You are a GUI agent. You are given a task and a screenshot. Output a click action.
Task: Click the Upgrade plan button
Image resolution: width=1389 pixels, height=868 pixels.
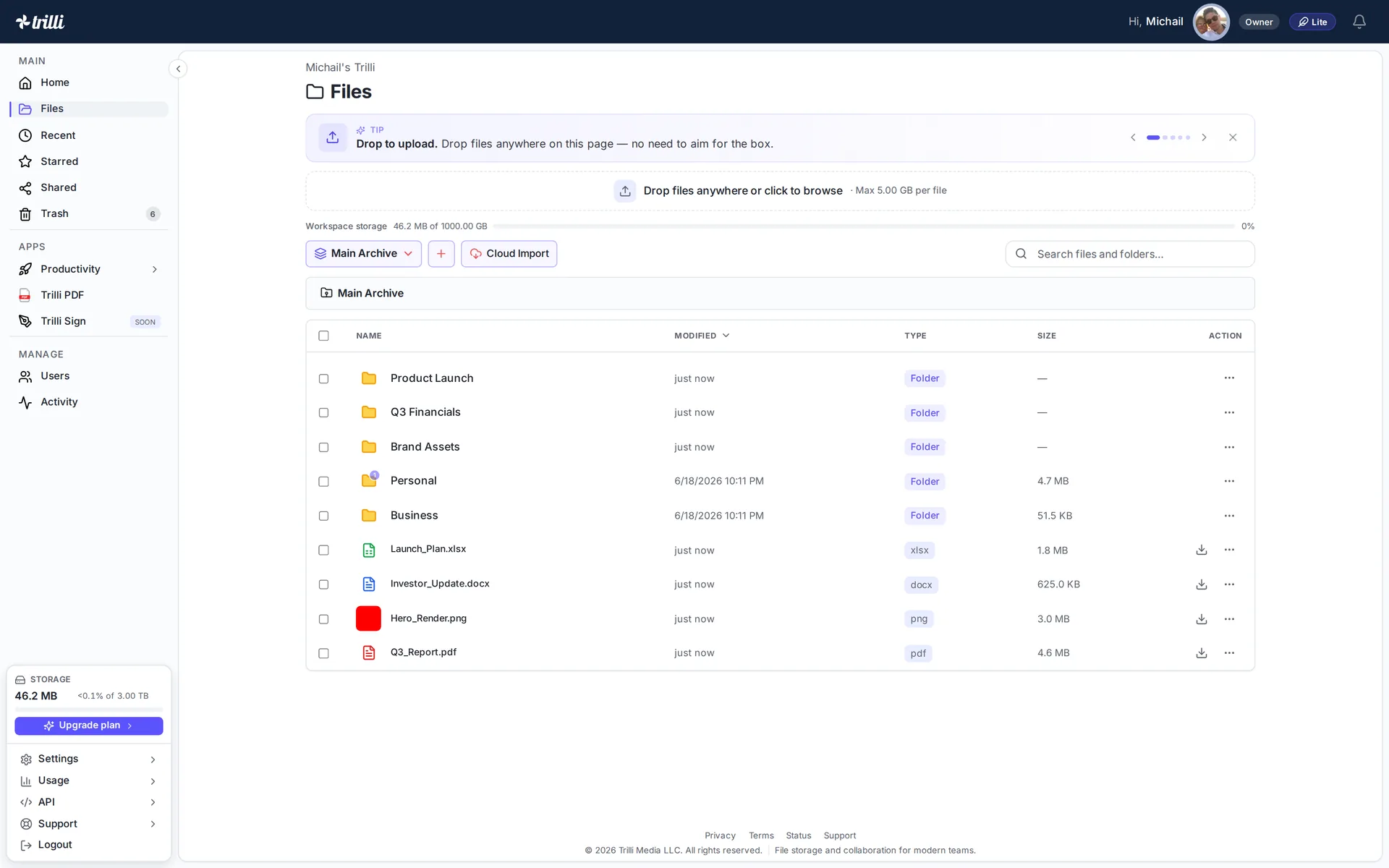coord(89,726)
